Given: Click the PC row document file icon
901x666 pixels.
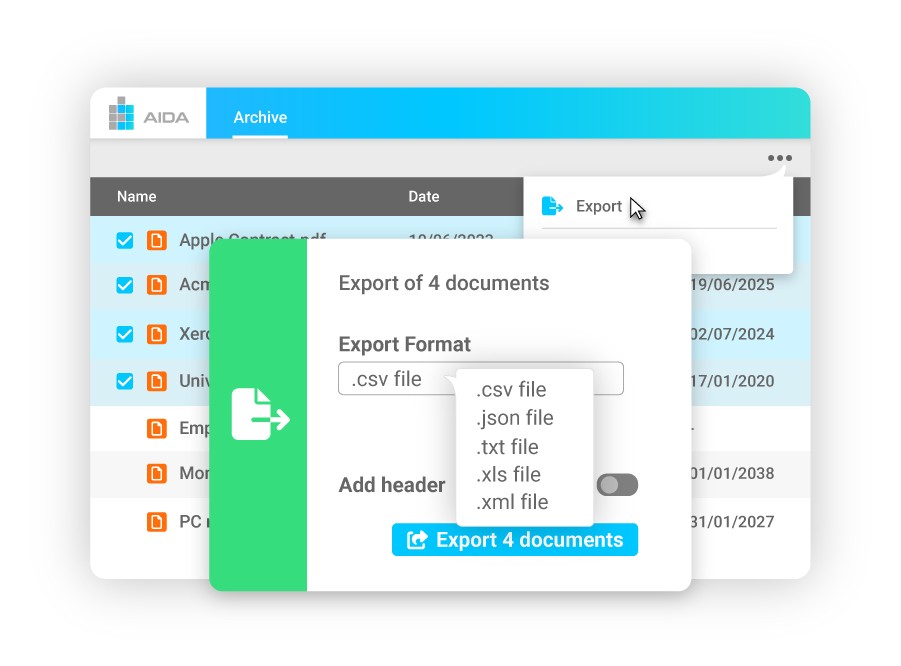Looking at the screenshot, I should 156,521.
